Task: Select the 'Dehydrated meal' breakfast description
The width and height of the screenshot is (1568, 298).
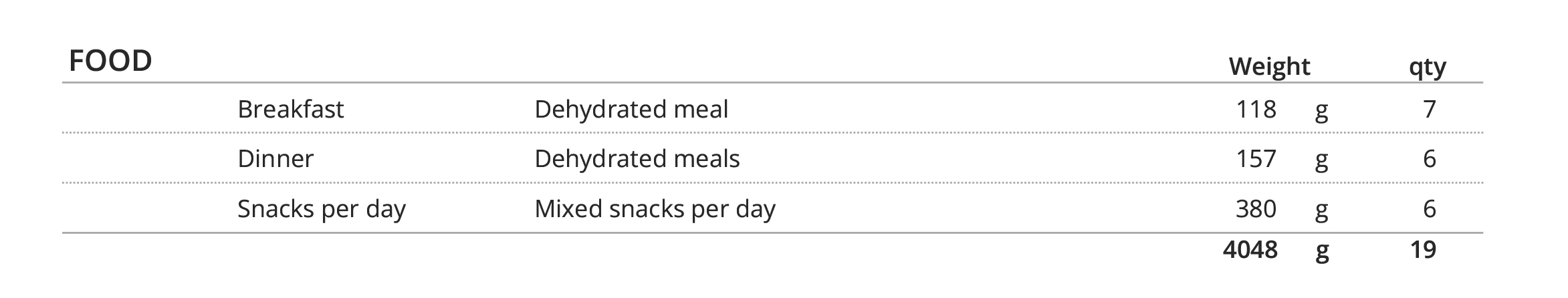Action: coord(631,109)
